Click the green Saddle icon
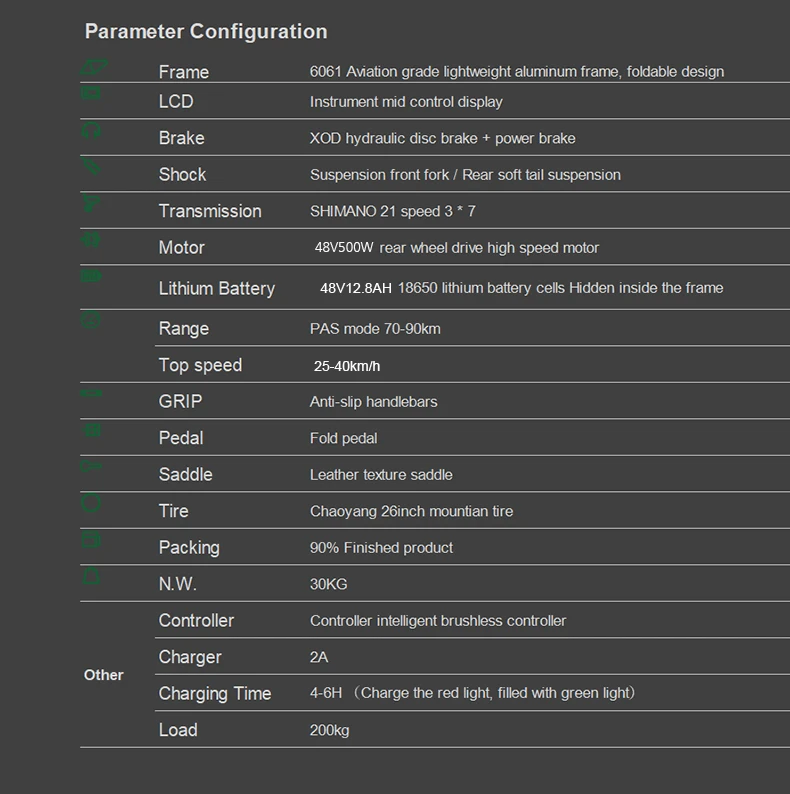This screenshot has height=794, width=790. pyautogui.click(x=92, y=466)
